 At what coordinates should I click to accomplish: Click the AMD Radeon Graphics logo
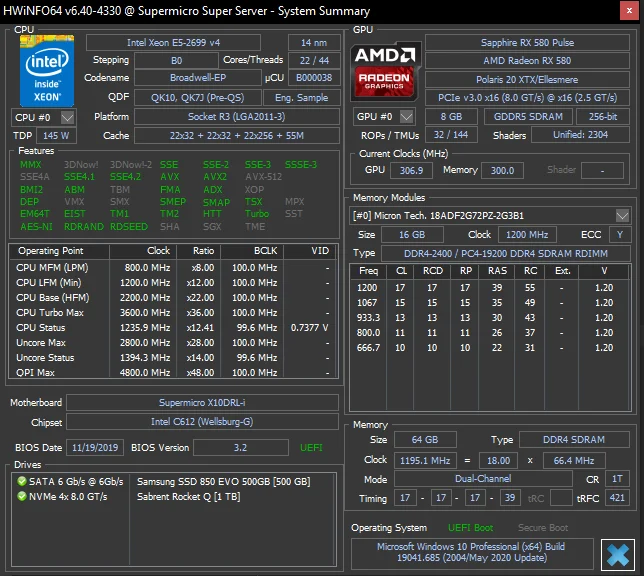pos(385,71)
